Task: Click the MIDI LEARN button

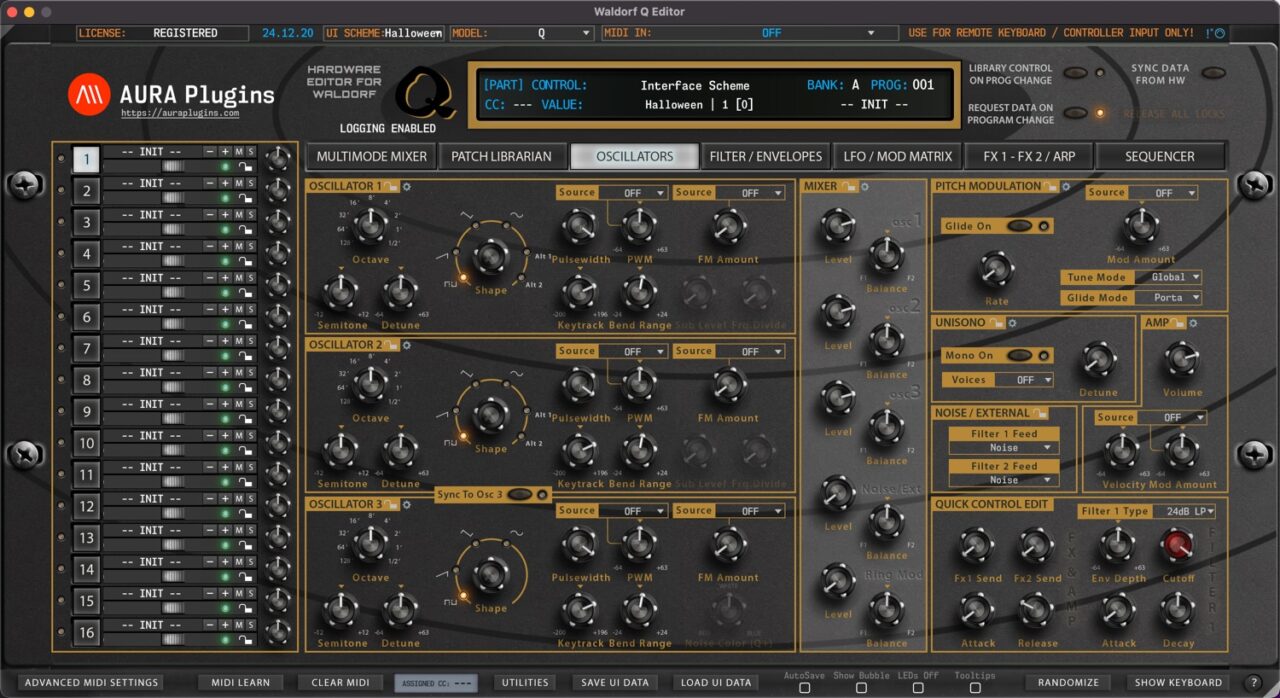Action: pos(240,682)
